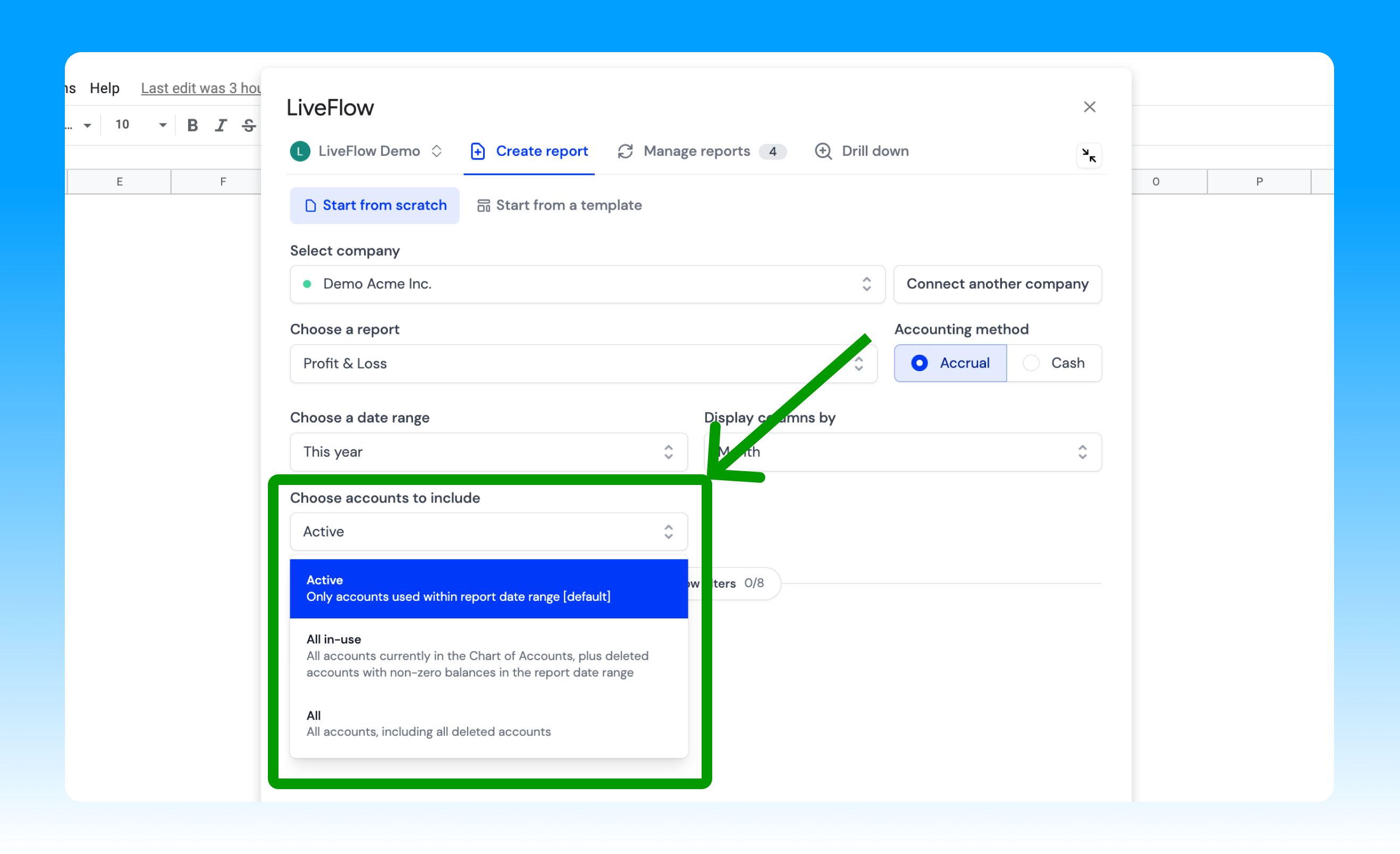Open the Choose a report dropdown
The image size is (1400, 854).
[x=584, y=364]
